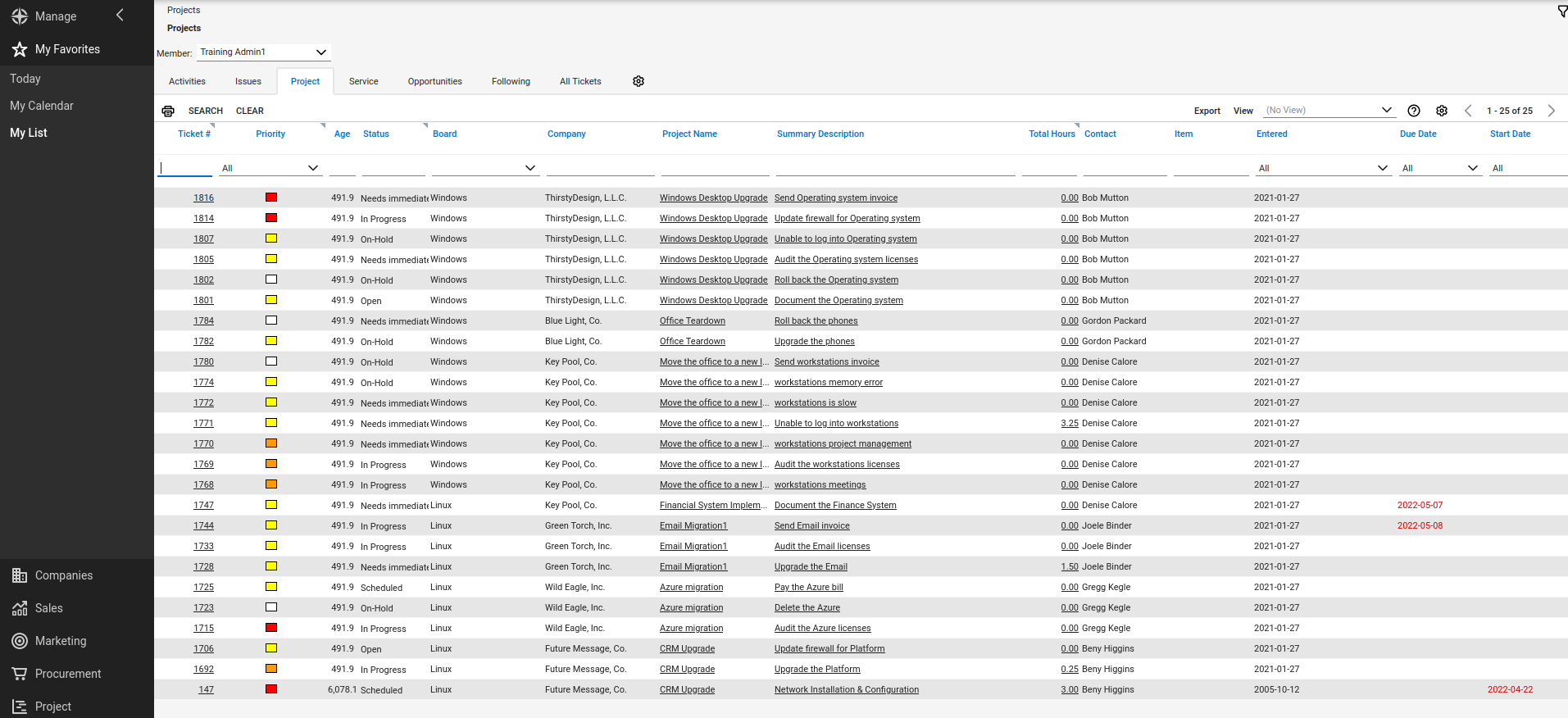Screen dimensions: 1568x718
Task: Open My Calendar in the sidebar
Action: pos(42,106)
